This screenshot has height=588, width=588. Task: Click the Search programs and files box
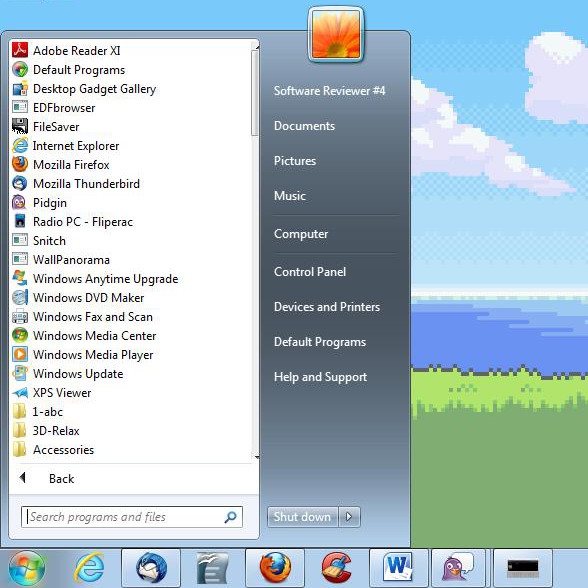tap(132, 517)
